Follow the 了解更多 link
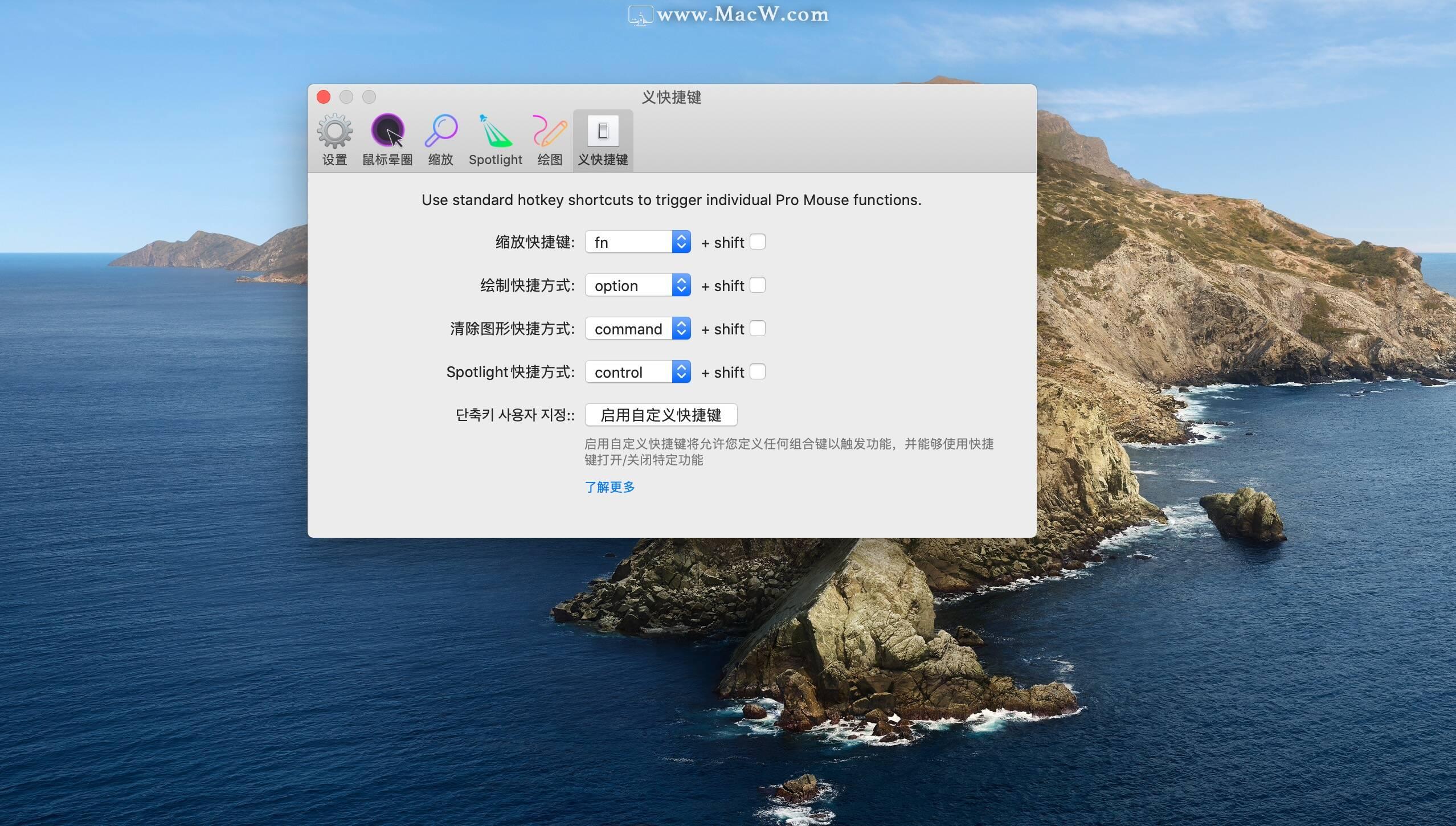Screen dimensions: 1456x826 (610, 487)
